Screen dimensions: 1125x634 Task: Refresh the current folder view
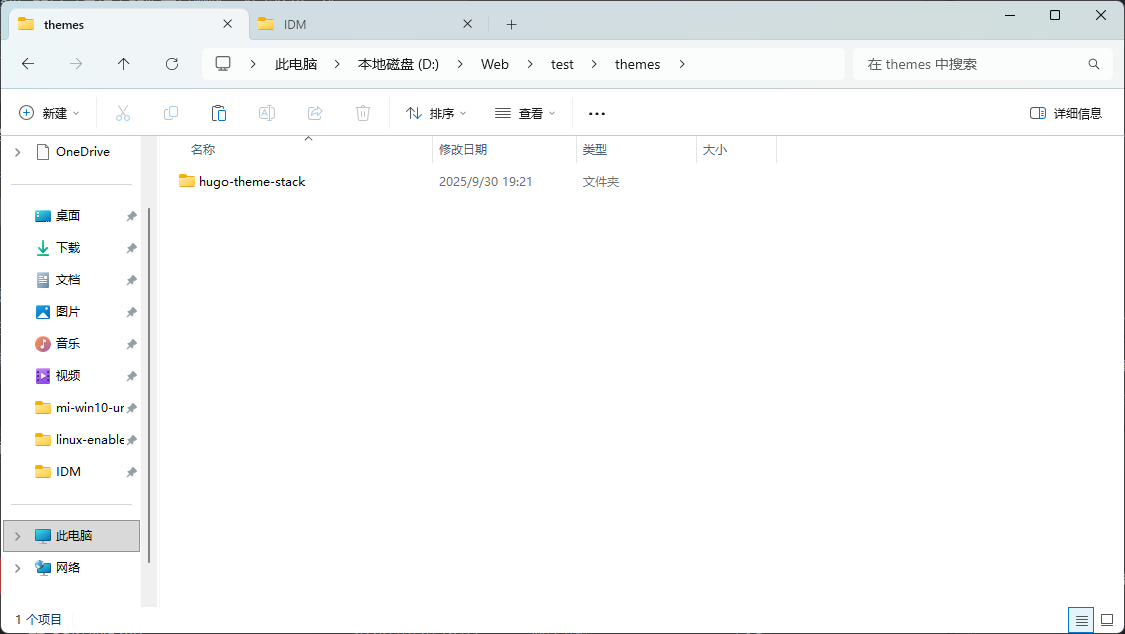pyautogui.click(x=172, y=64)
